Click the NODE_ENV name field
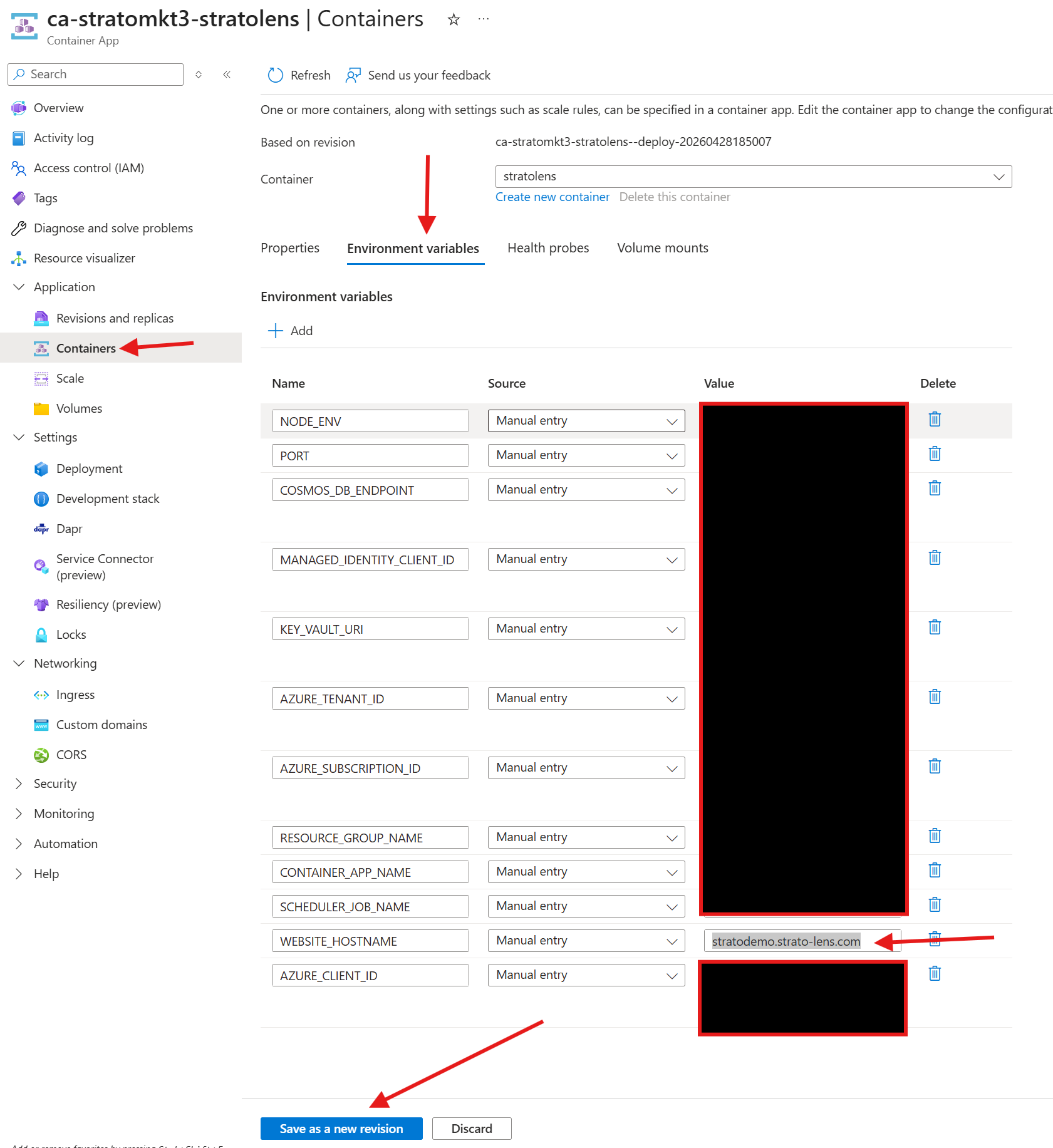The height and width of the screenshot is (1148, 1053). pyautogui.click(x=370, y=421)
